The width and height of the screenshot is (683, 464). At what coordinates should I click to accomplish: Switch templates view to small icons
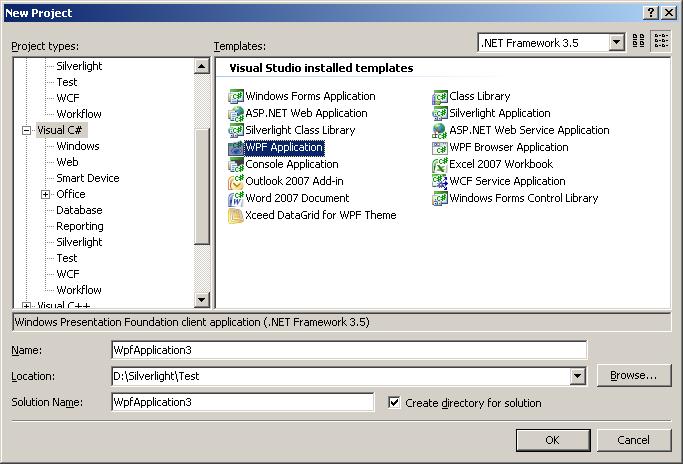(661, 41)
